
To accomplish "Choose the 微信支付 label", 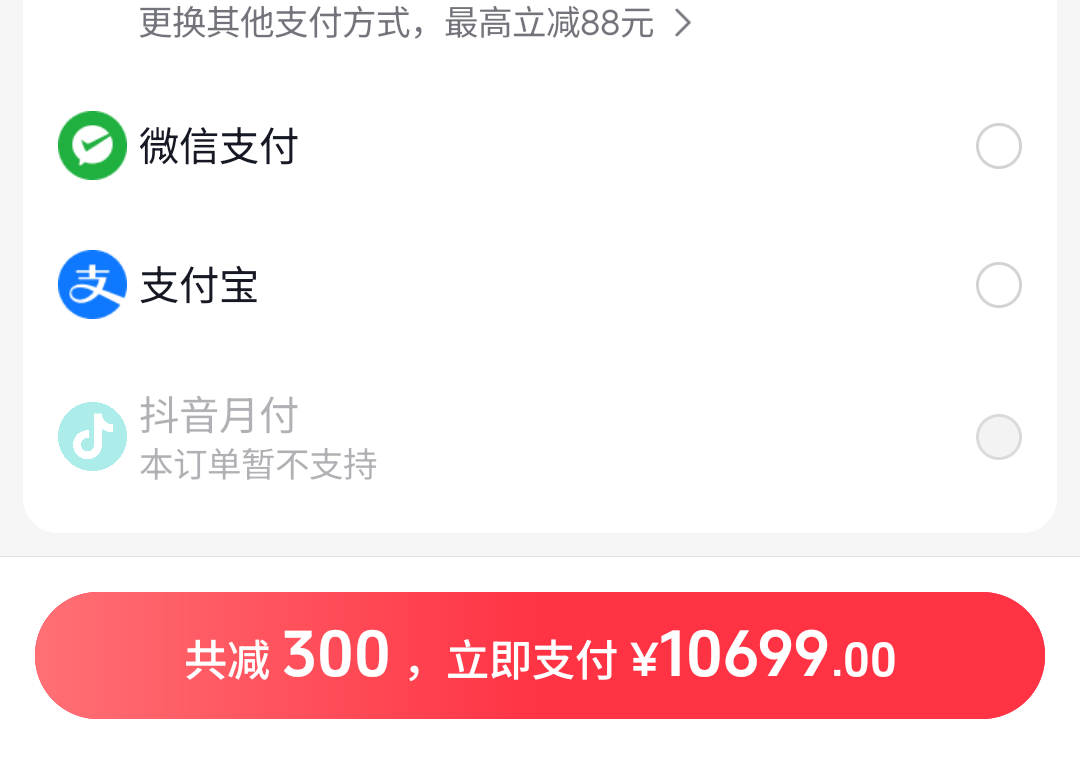I will [218, 146].
